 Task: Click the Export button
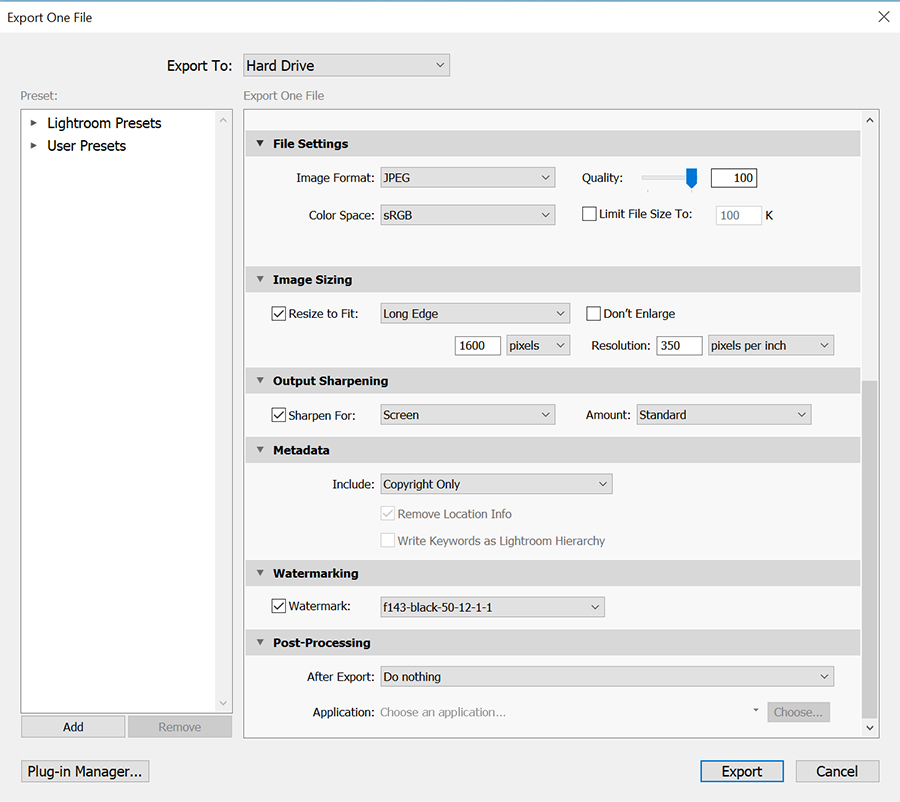pyautogui.click(x=742, y=771)
